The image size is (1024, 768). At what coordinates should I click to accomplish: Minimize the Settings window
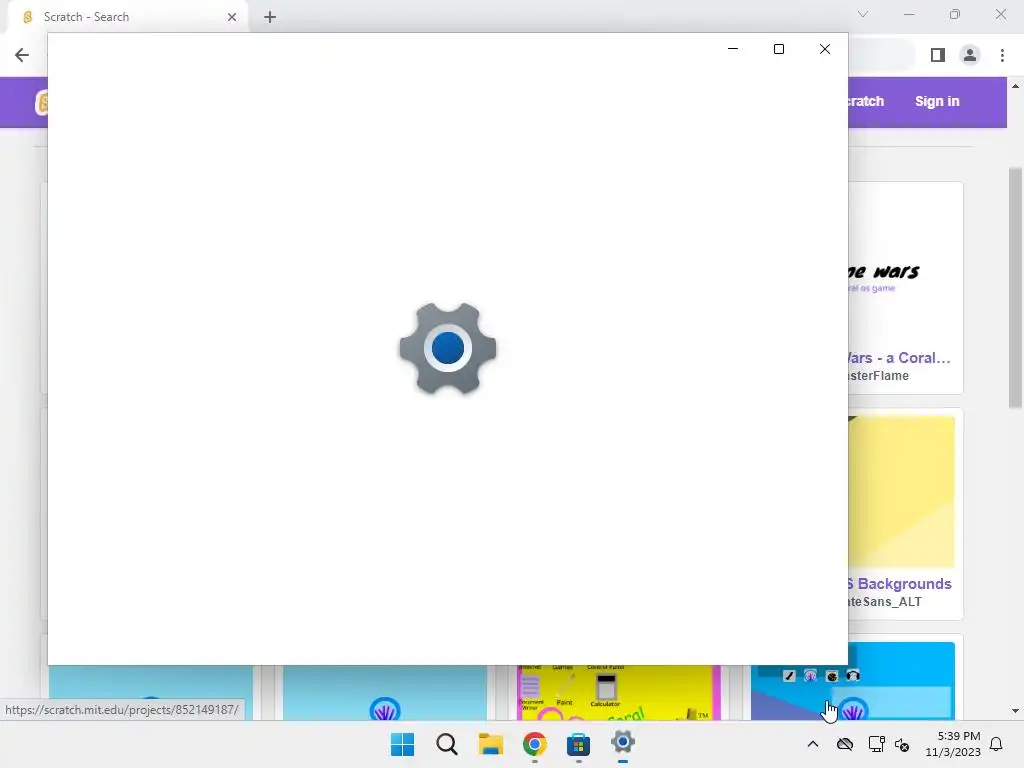733,49
